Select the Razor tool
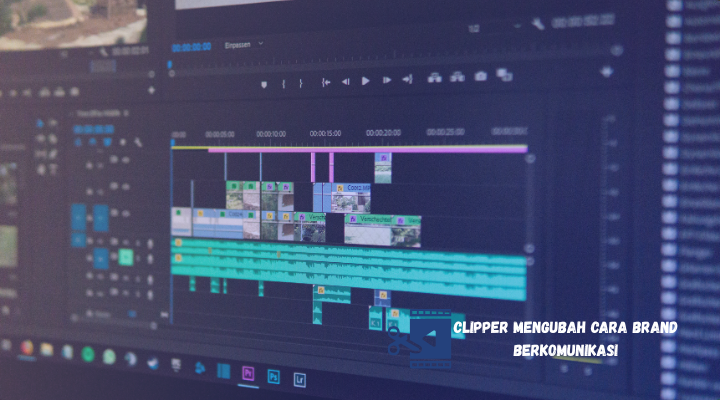Viewport: 720px width, 400px height. 53,138
